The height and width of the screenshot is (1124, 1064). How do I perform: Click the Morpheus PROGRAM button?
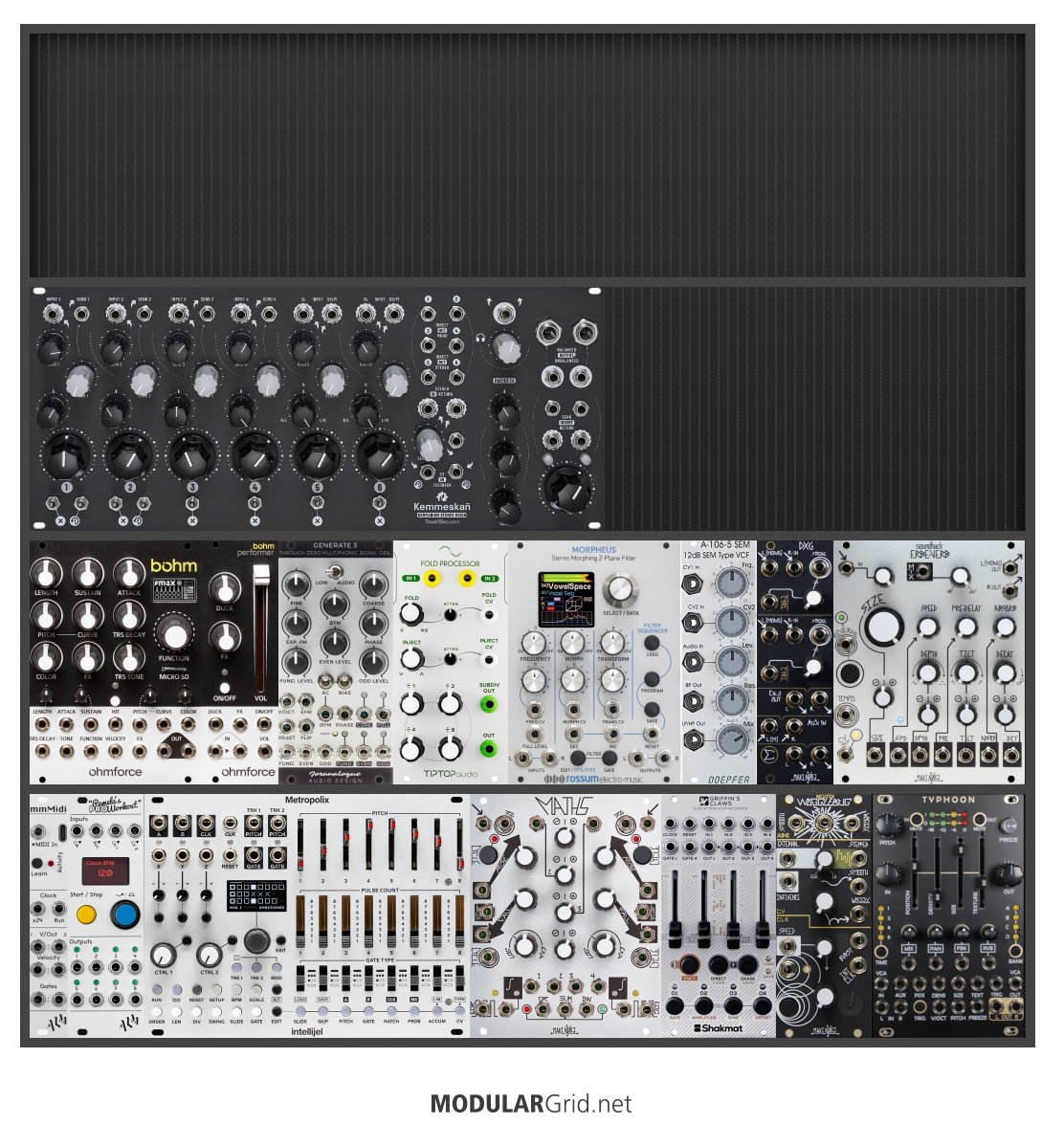(x=651, y=679)
